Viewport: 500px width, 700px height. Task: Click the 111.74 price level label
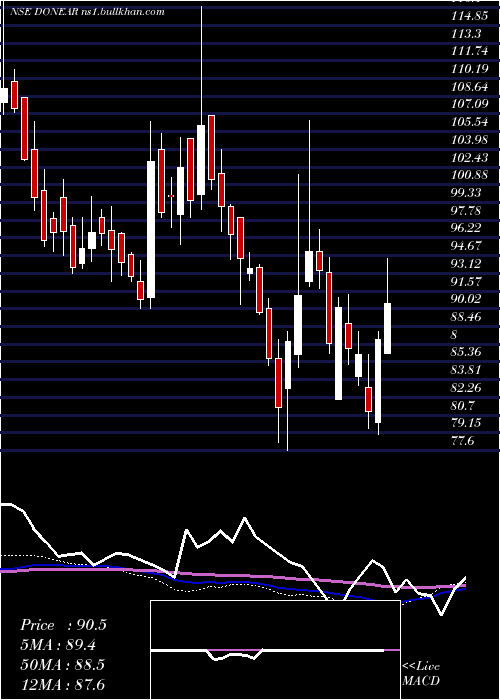coord(469,51)
